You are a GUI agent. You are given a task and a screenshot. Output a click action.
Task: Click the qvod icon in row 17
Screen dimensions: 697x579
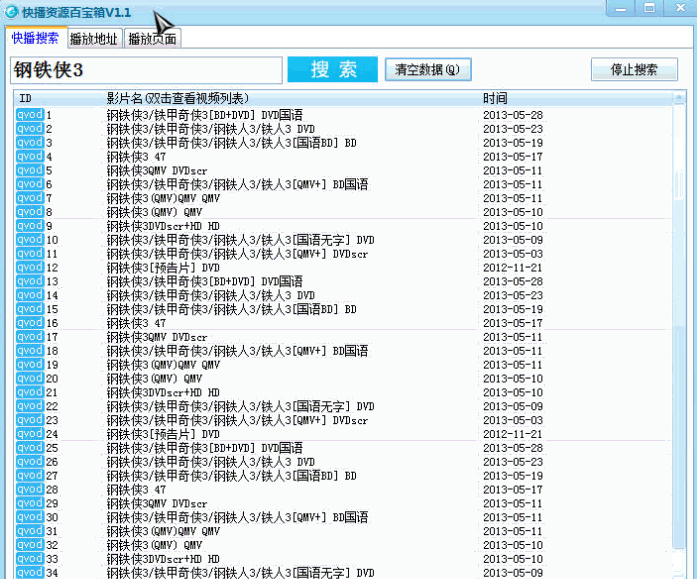[x=30, y=336]
